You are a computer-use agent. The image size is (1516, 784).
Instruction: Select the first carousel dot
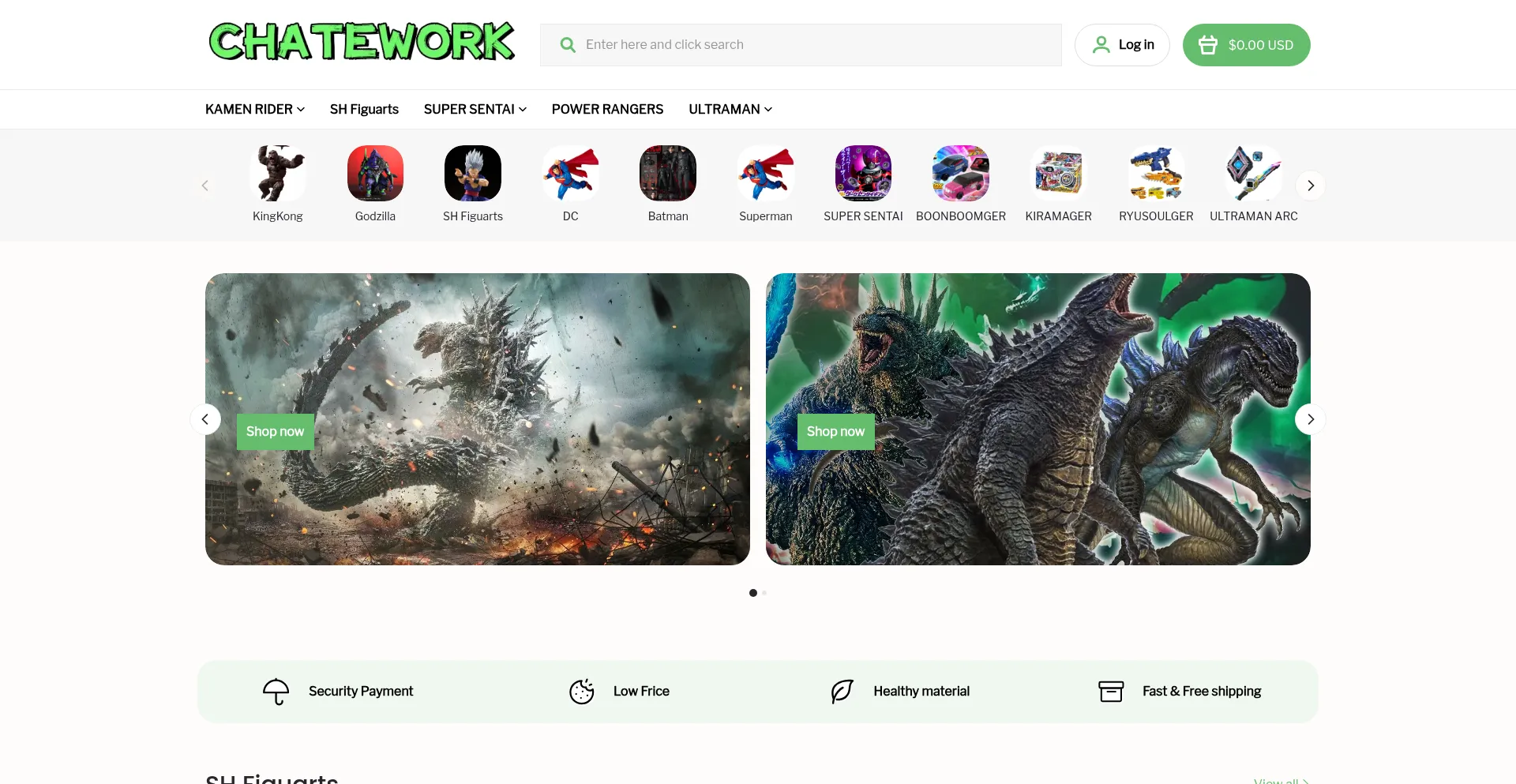(753, 593)
